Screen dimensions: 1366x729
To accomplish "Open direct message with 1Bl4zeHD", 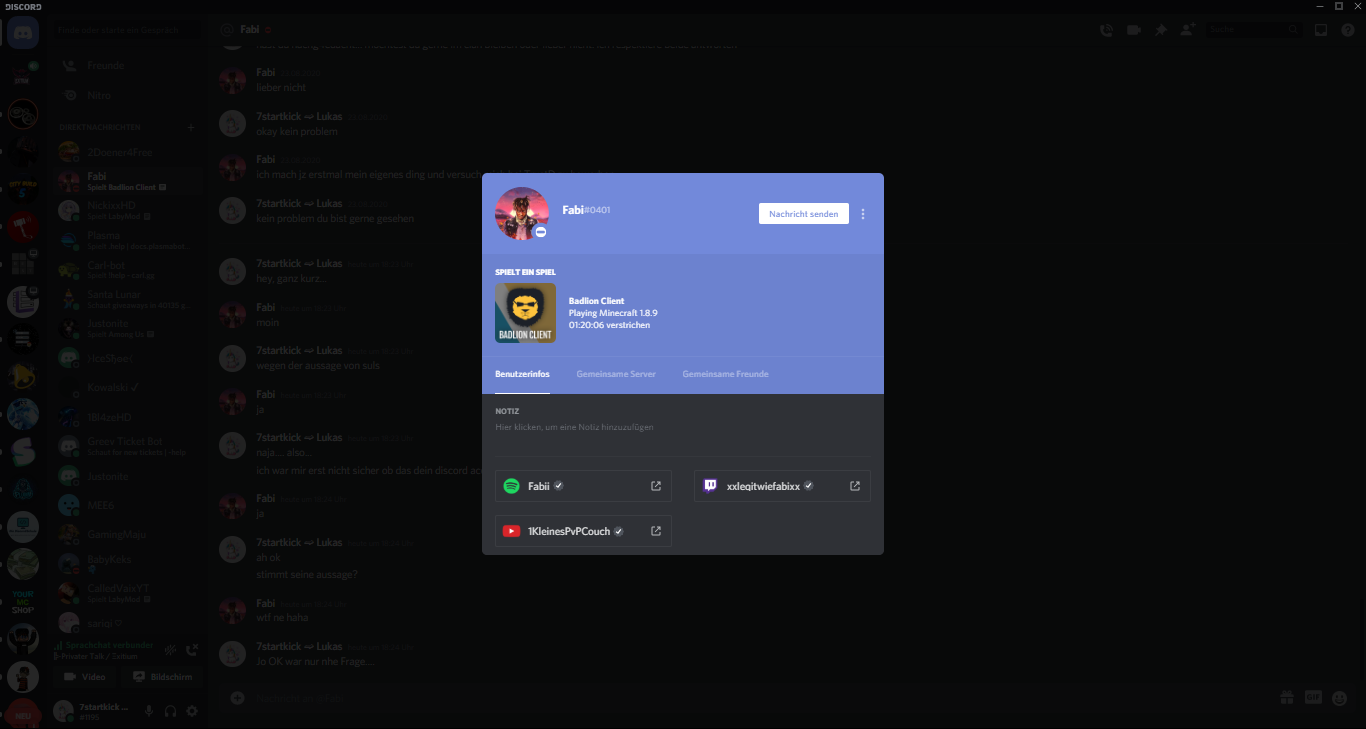I will [x=130, y=417].
